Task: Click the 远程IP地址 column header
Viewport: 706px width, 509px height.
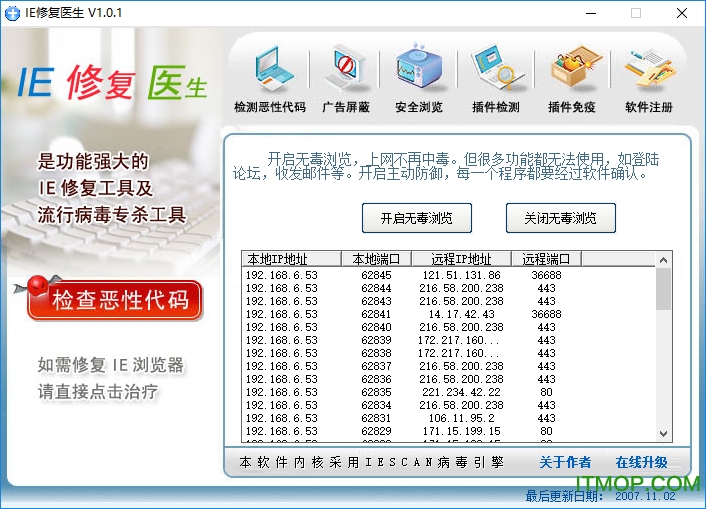Action: pyautogui.click(x=460, y=259)
